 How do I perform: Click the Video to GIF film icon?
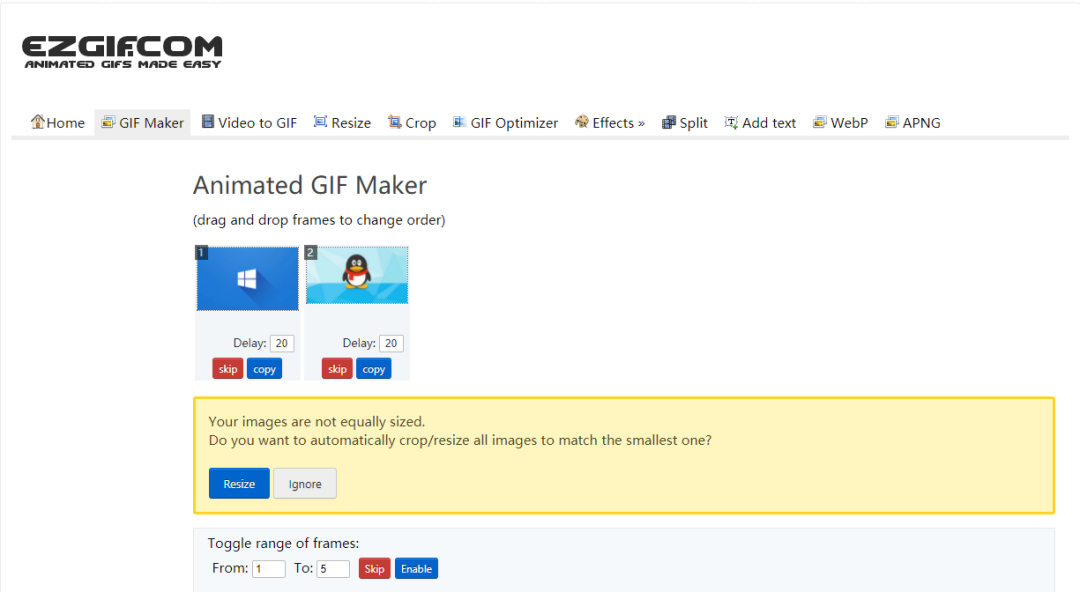207,122
